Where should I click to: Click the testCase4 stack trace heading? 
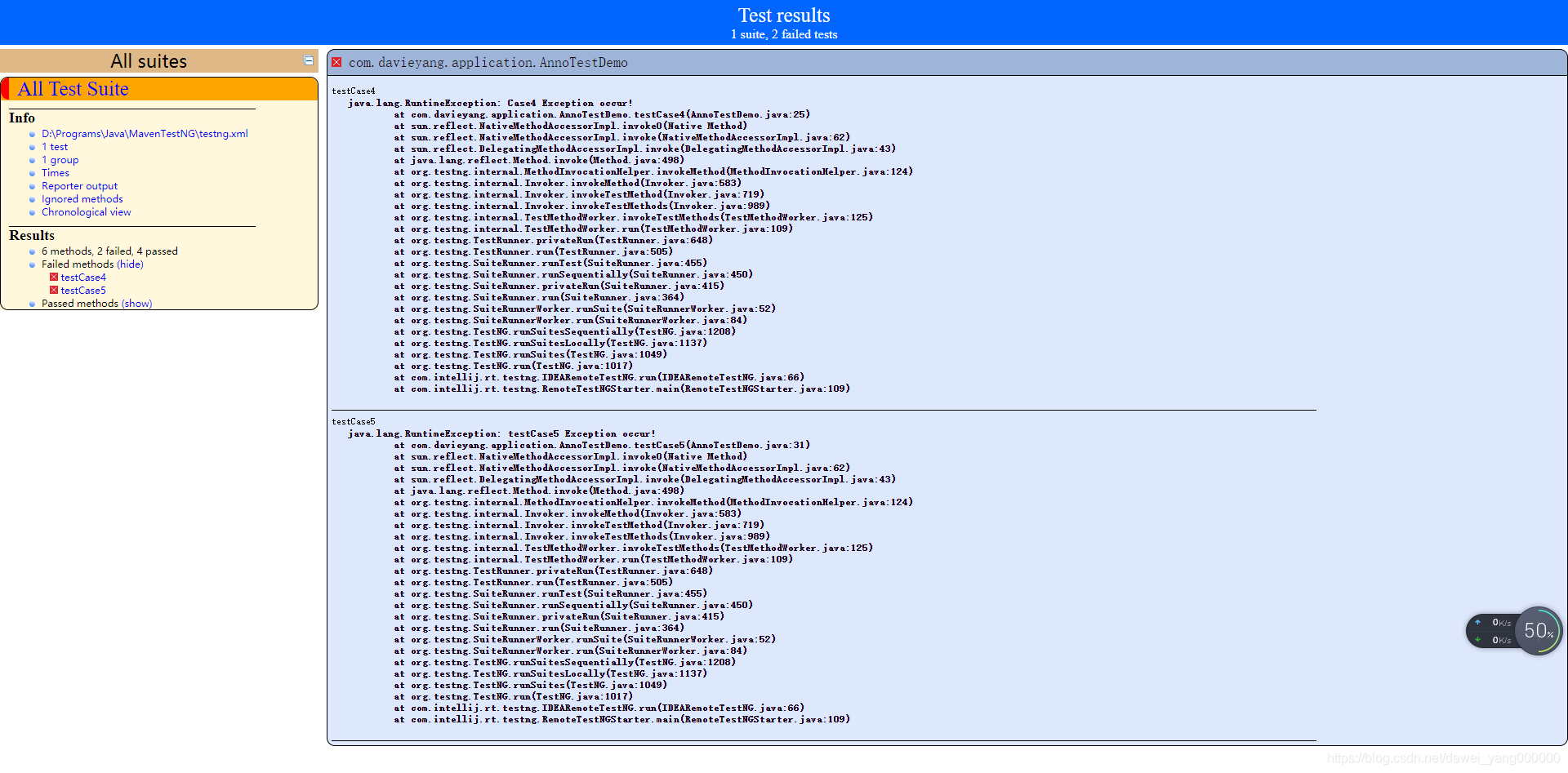354,91
